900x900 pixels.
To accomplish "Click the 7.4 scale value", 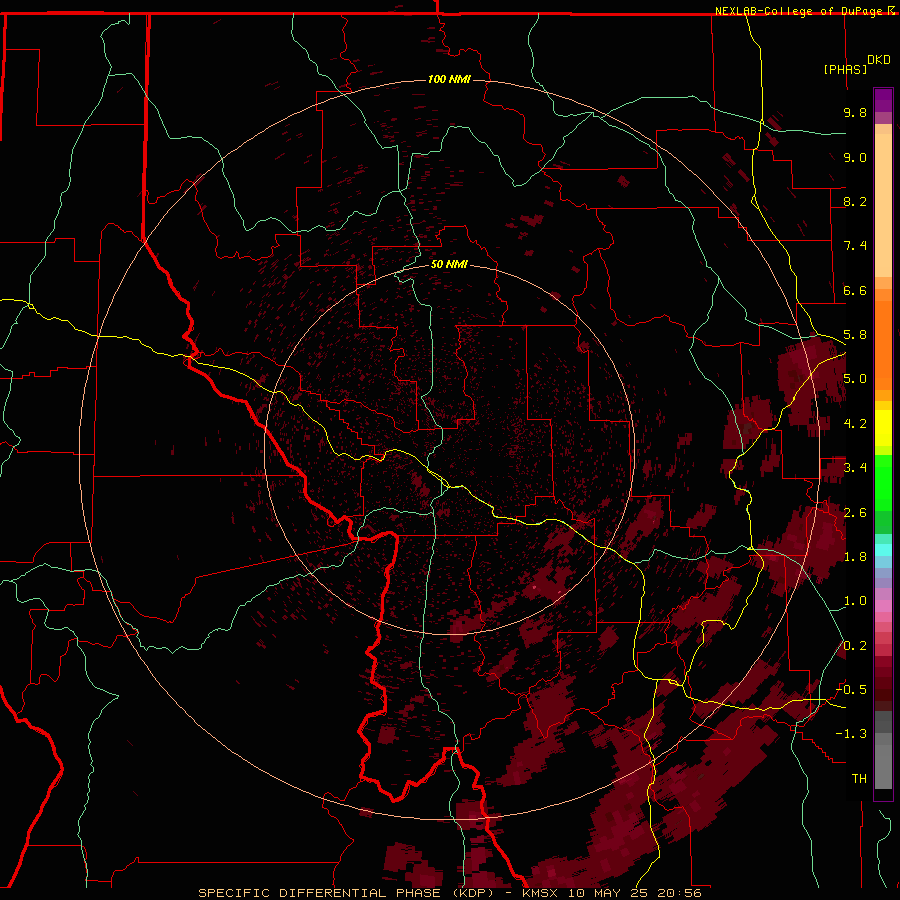I will pyautogui.click(x=855, y=246).
